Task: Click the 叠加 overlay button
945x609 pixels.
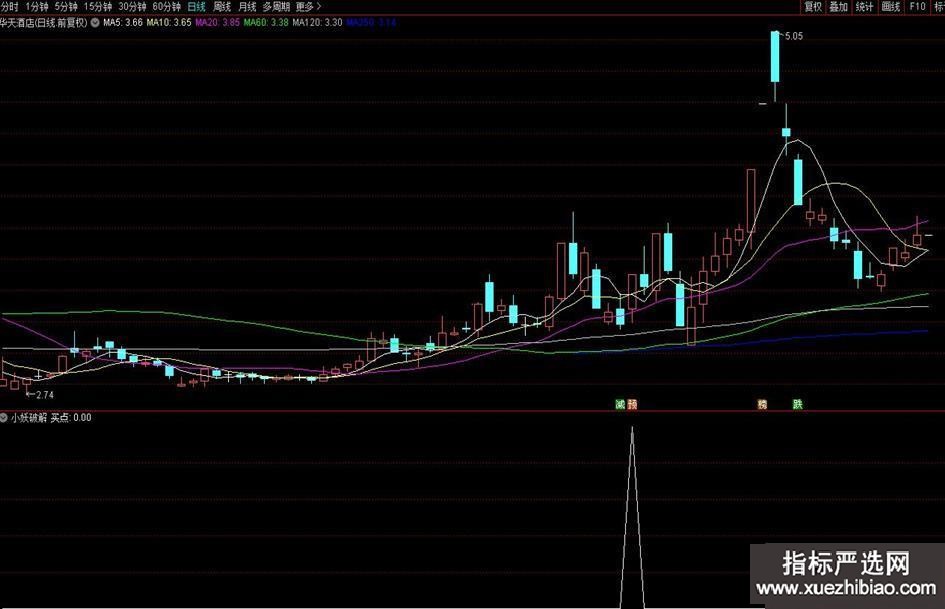Action: point(839,6)
